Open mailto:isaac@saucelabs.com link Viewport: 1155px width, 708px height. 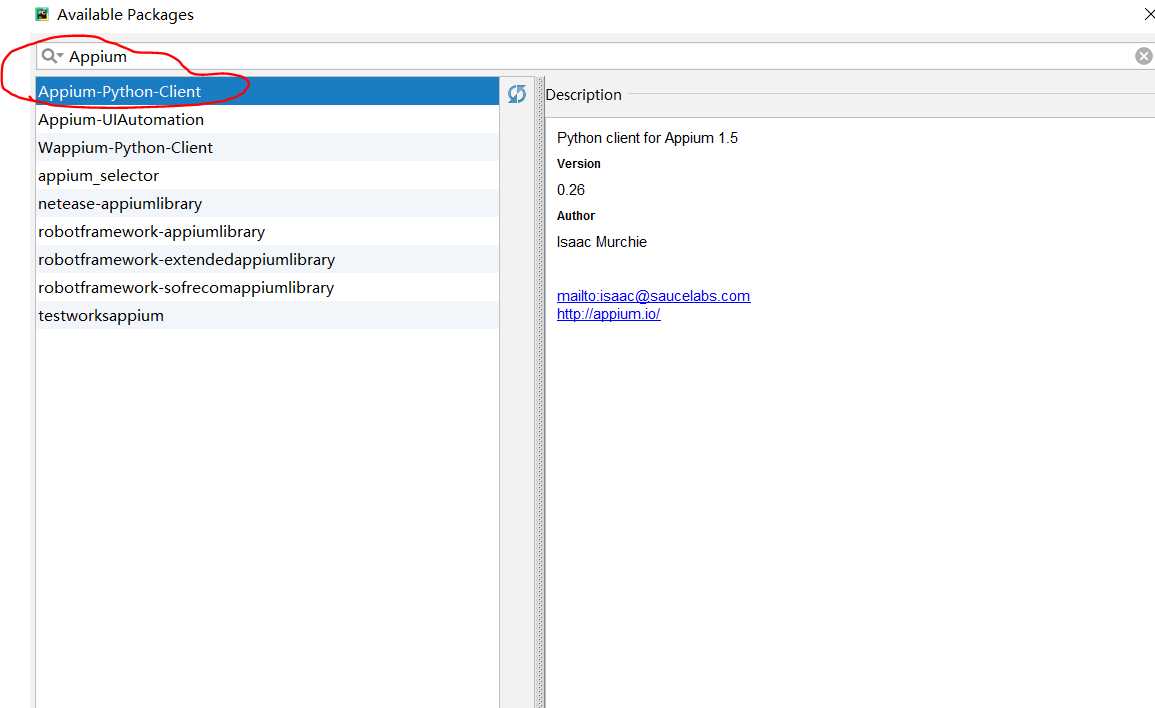pyautogui.click(x=653, y=296)
